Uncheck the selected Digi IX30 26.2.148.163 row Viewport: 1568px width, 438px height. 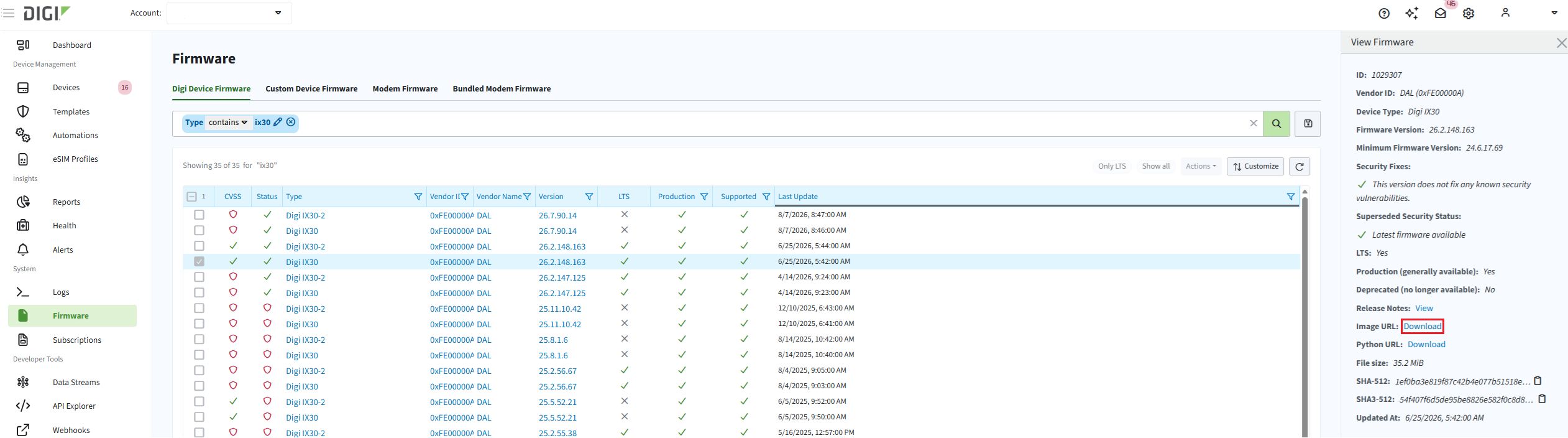tap(199, 261)
